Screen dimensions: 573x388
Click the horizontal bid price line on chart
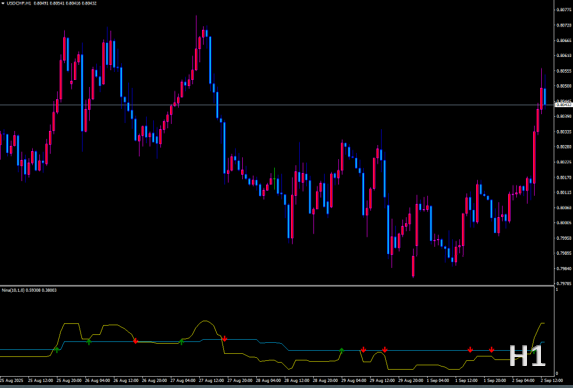click(277, 105)
